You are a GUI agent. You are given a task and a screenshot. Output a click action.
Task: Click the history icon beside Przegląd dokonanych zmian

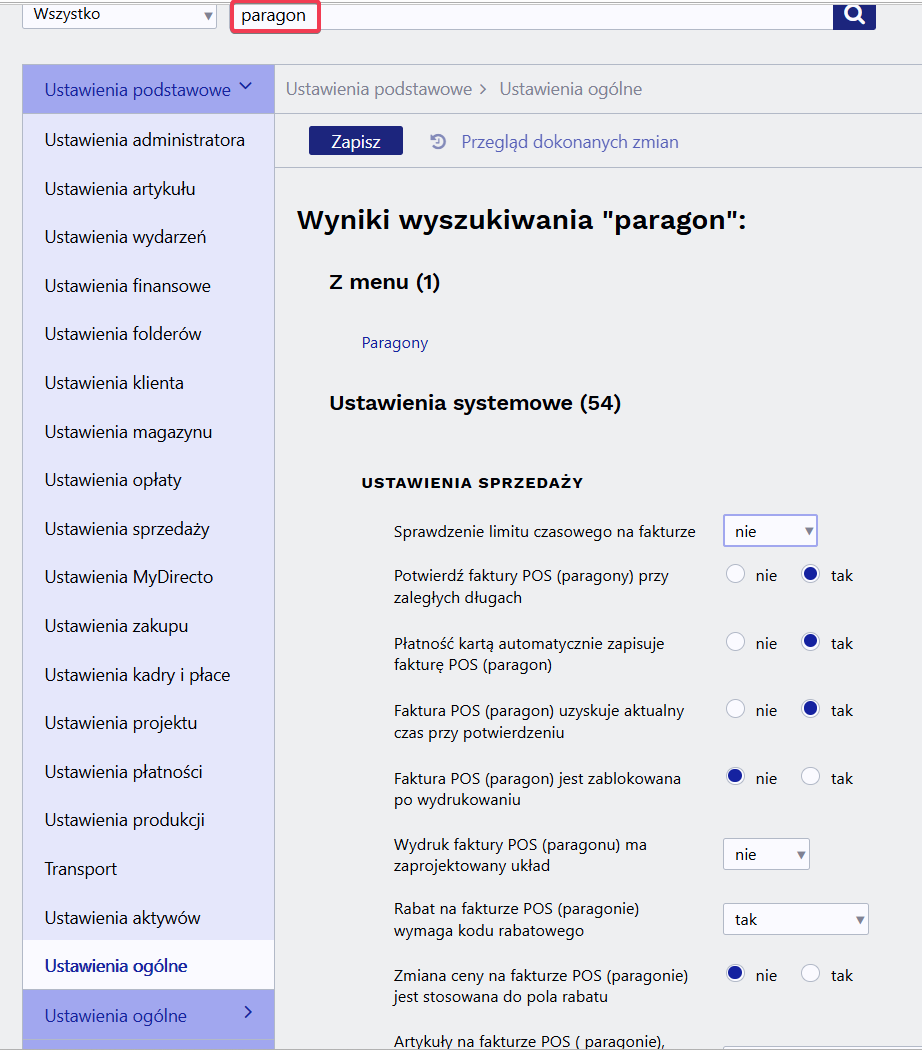pos(438,142)
